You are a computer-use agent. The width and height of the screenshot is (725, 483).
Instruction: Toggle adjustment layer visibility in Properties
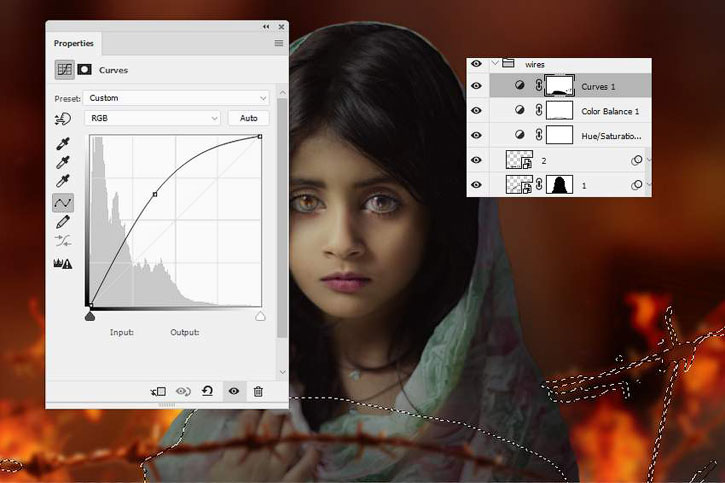(x=234, y=391)
